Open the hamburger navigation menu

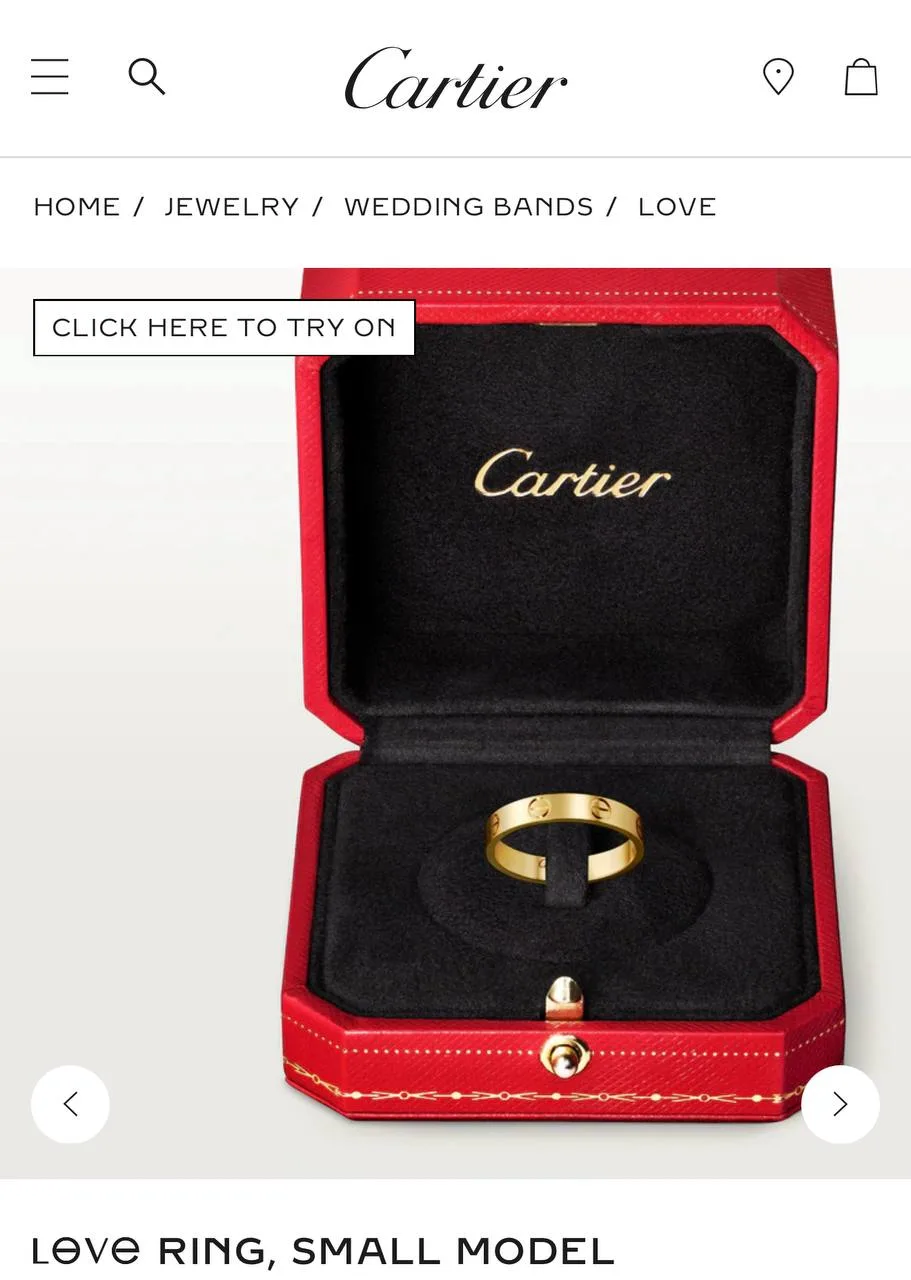coord(50,77)
